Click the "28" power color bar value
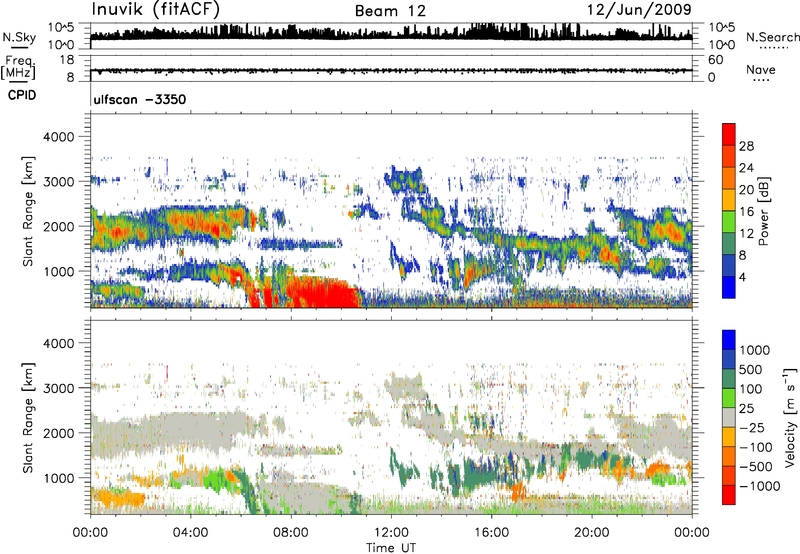800x554 pixels. tap(746, 146)
